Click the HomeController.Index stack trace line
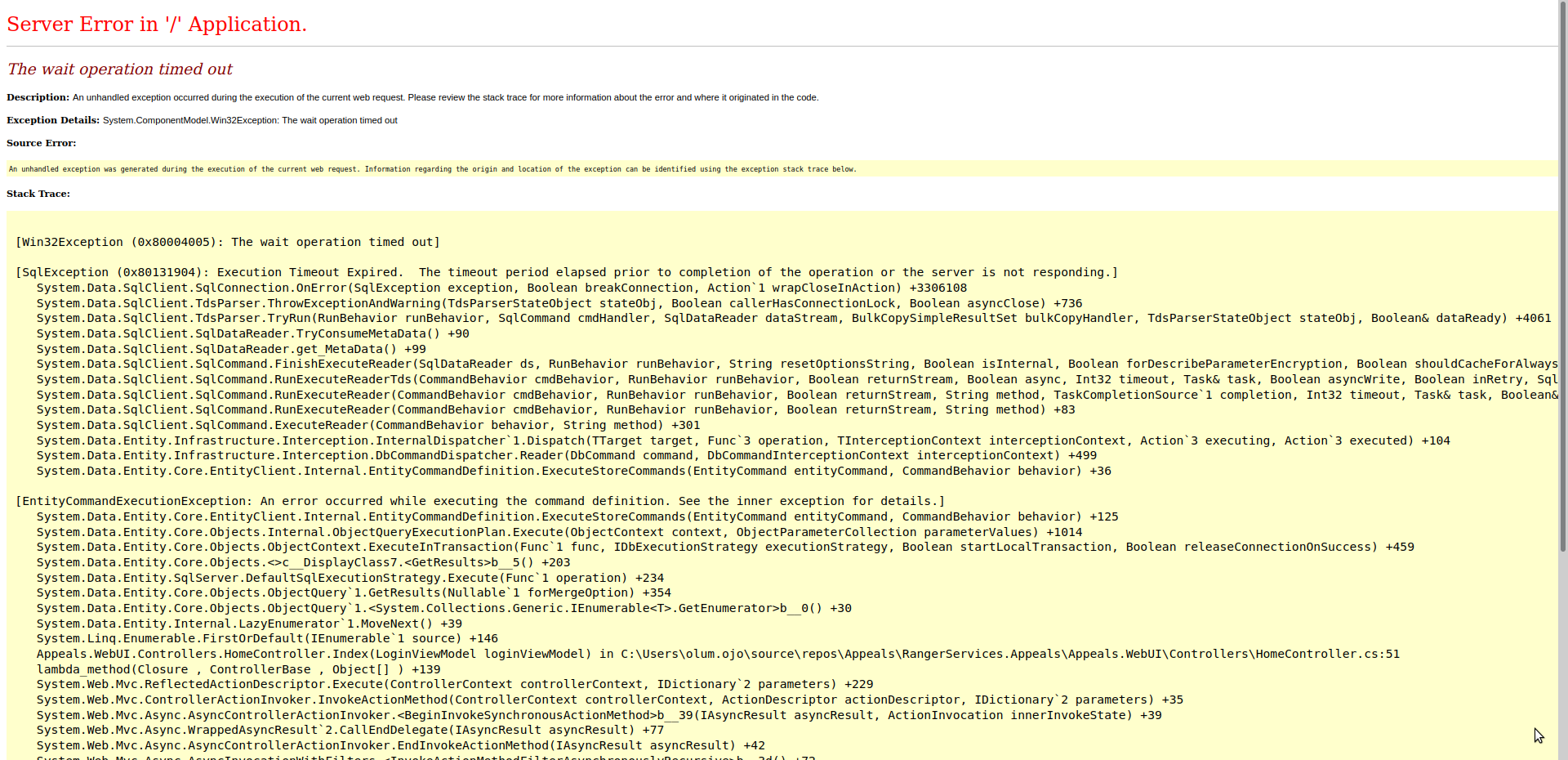The image size is (1568, 760). click(x=718, y=654)
